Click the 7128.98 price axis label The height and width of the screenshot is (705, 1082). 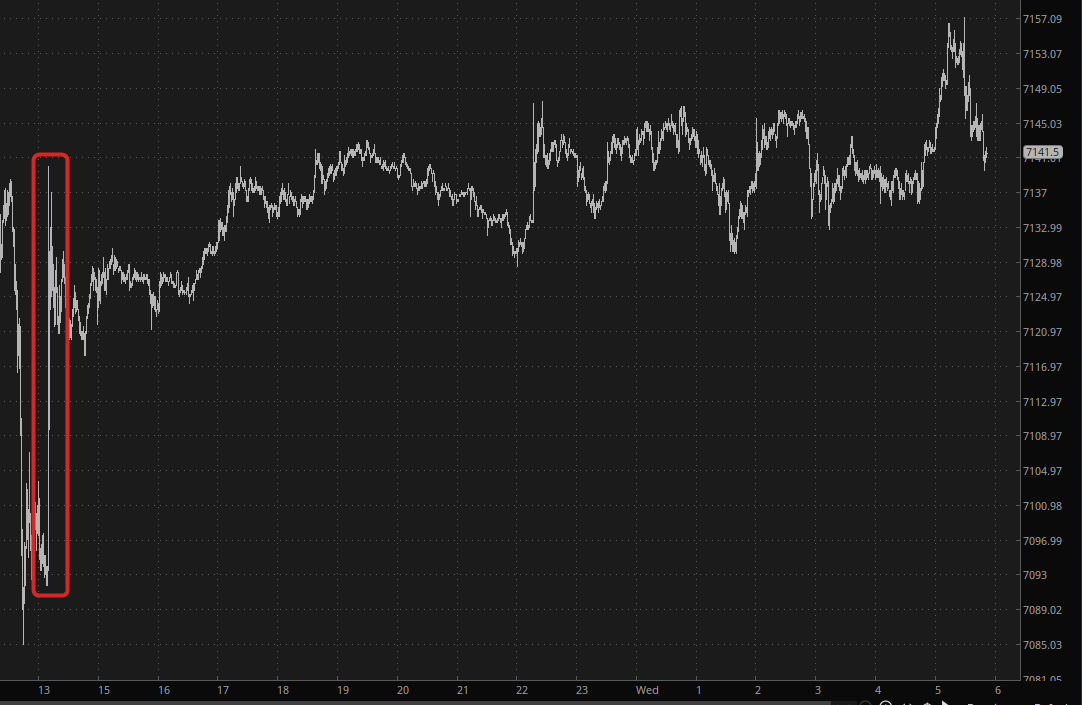1041,263
